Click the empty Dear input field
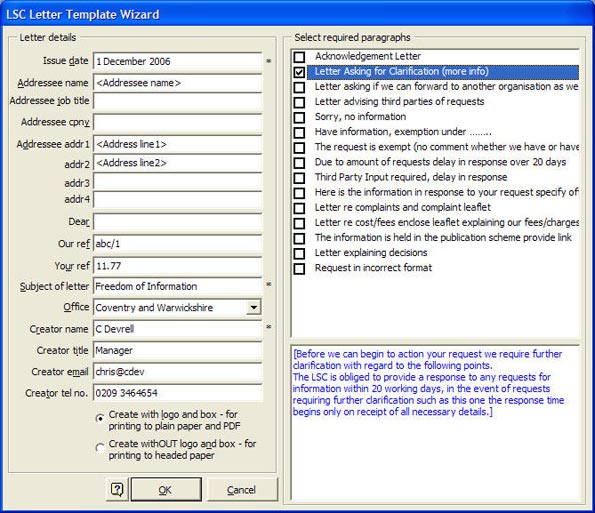 tap(178, 222)
